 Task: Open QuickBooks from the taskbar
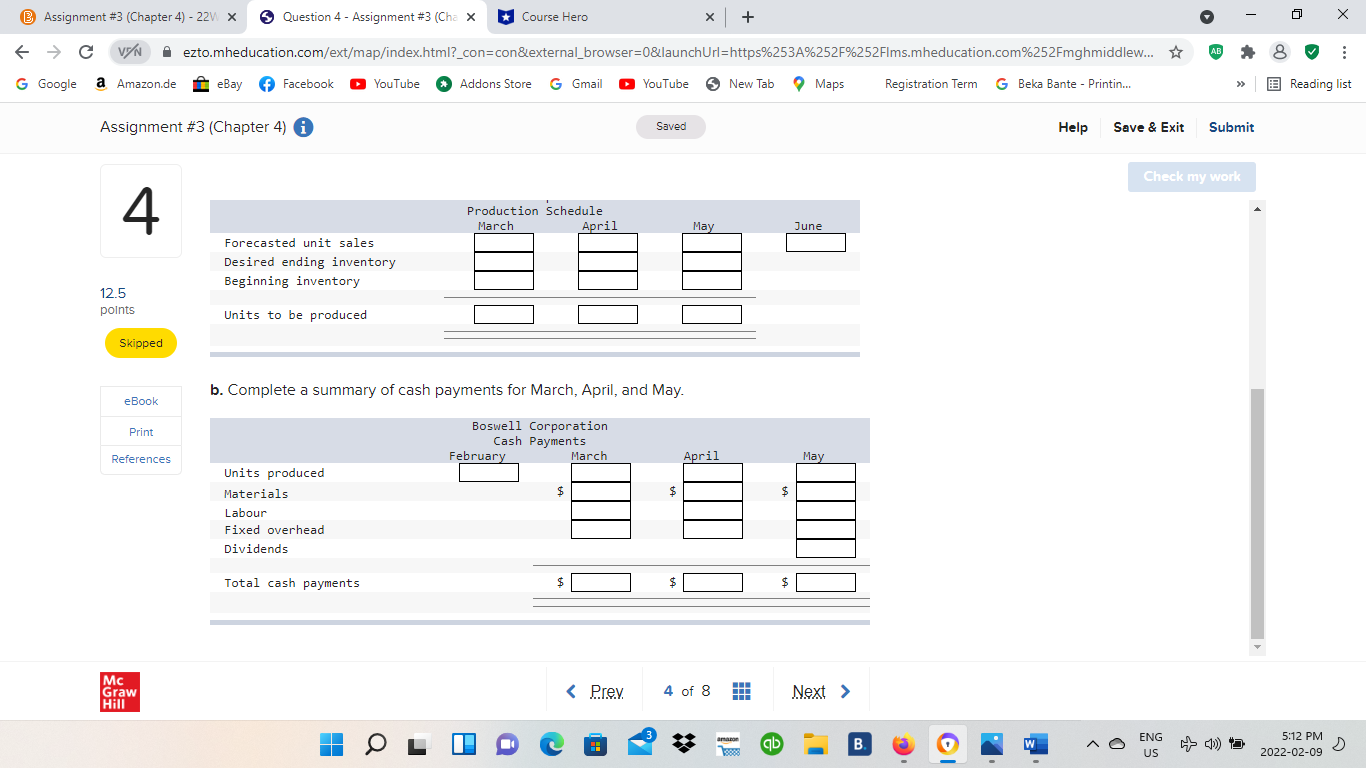[771, 744]
